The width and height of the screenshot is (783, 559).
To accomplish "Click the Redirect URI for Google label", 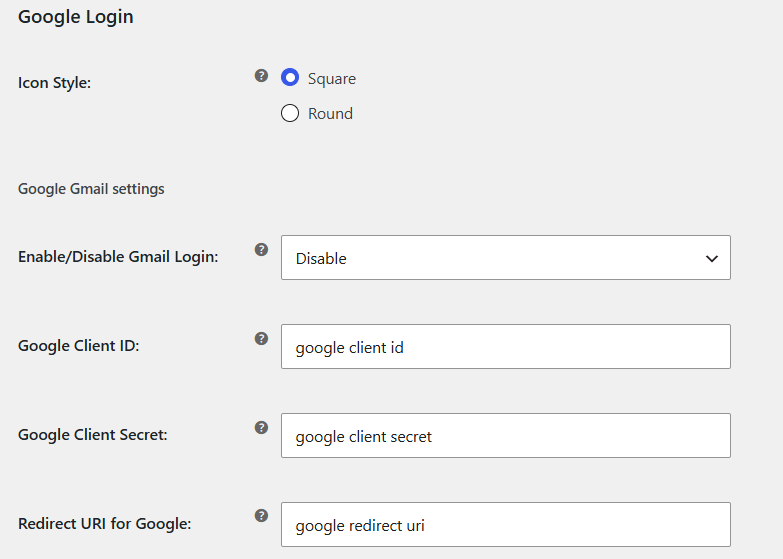I will 105,524.
